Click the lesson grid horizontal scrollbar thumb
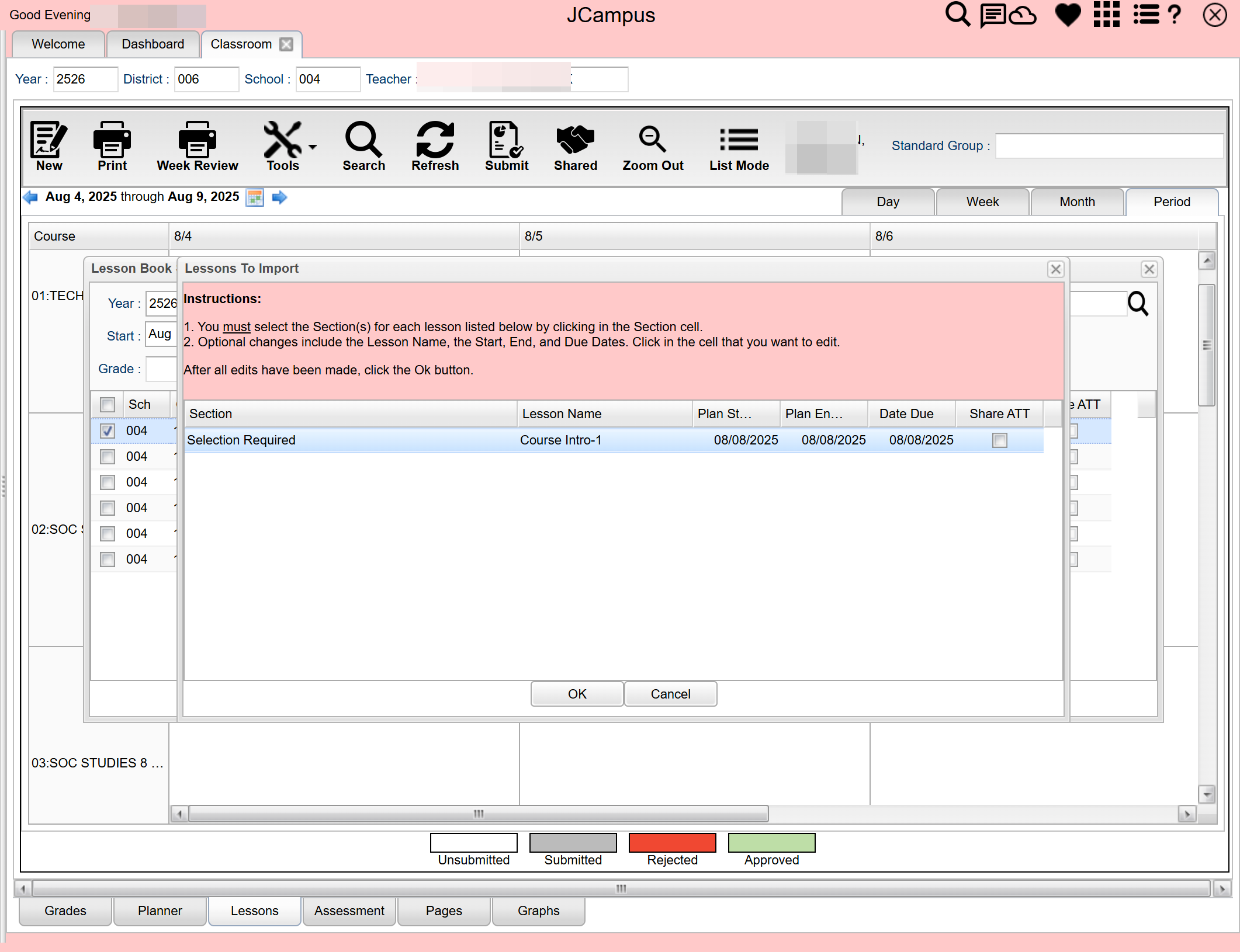The height and width of the screenshot is (952, 1240). point(479,814)
